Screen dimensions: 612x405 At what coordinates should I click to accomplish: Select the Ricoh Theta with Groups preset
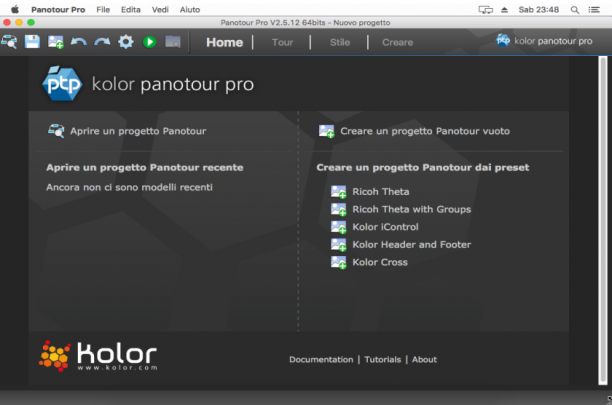412,209
